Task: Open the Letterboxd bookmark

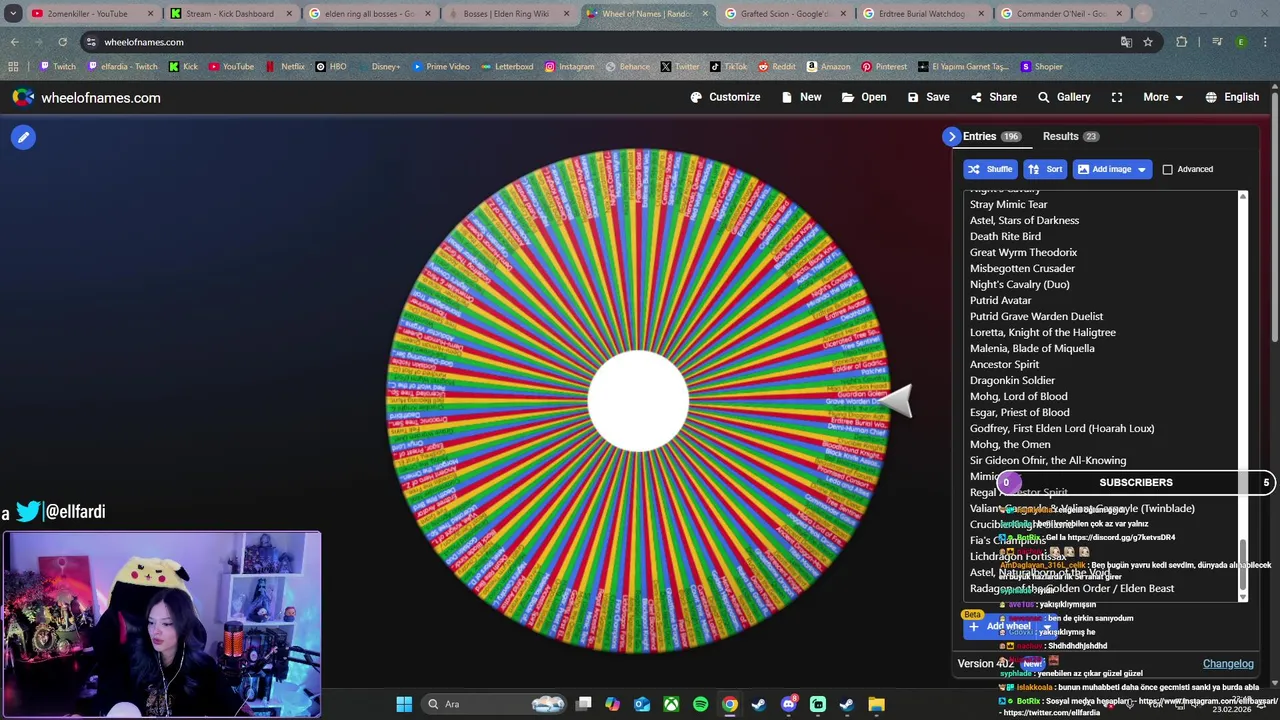Action: click(507, 67)
